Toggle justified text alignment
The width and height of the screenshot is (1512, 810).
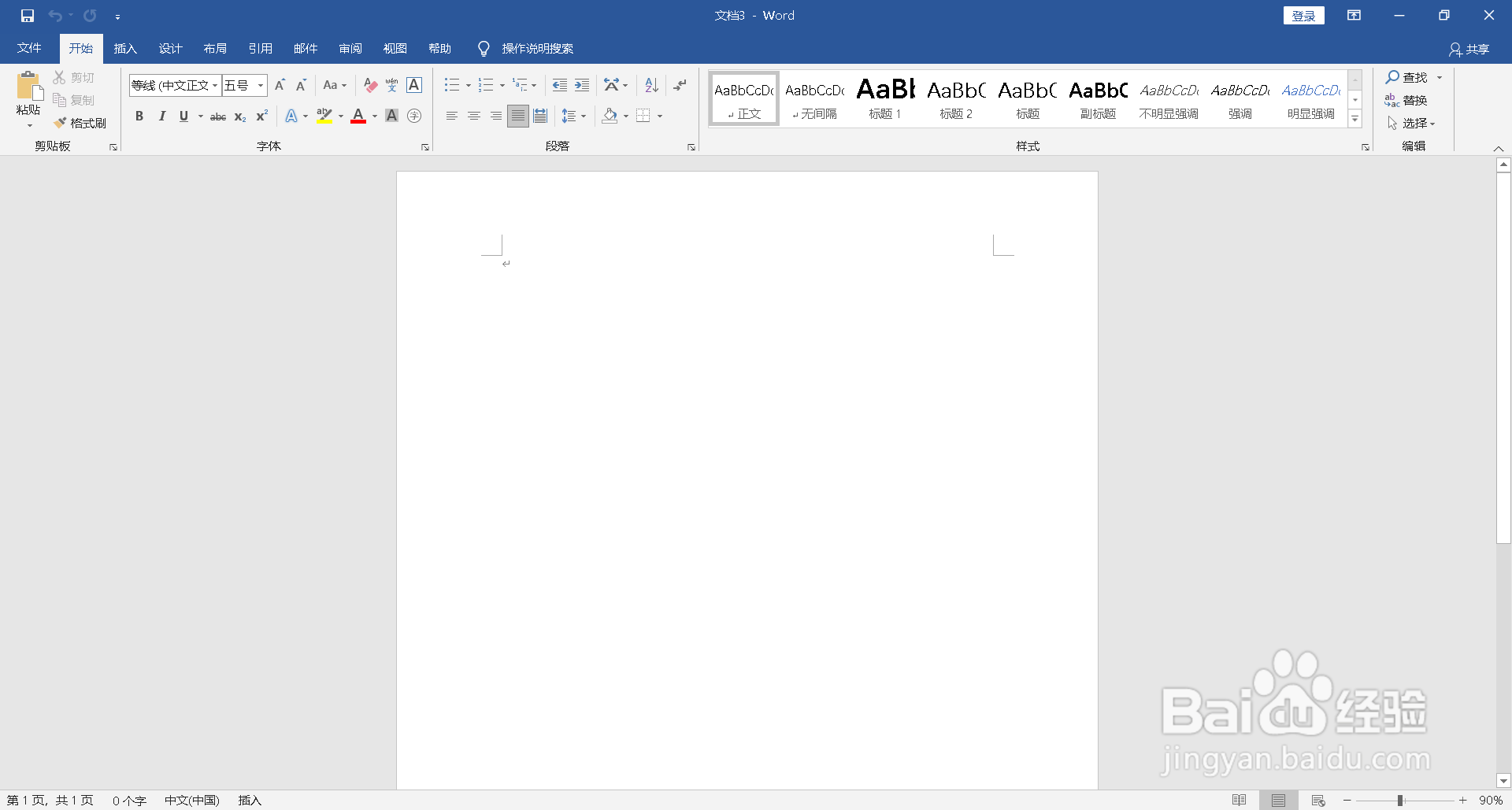518,117
